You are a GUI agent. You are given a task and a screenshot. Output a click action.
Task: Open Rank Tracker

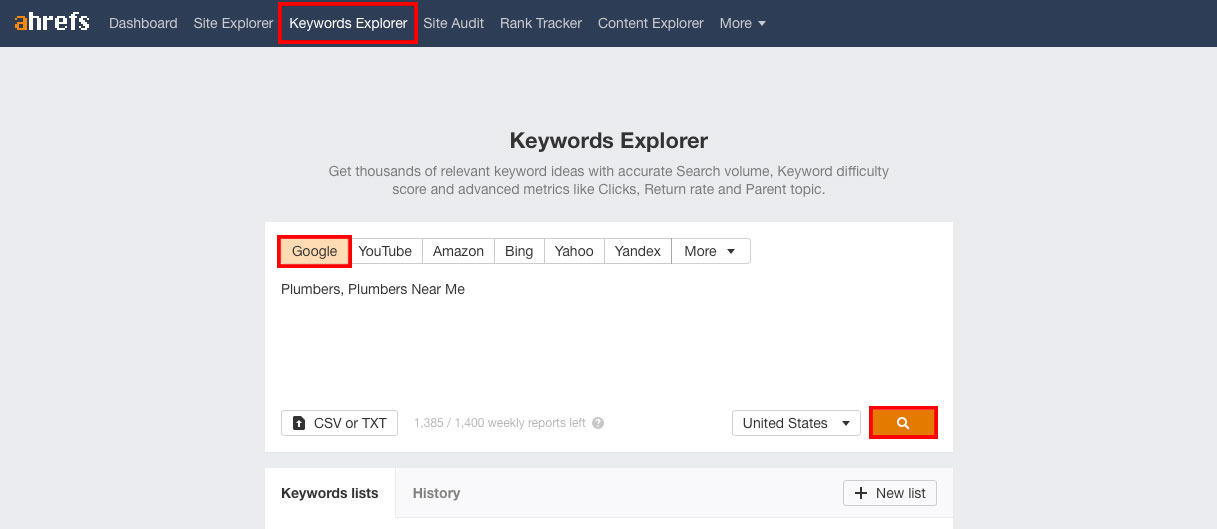pyautogui.click(x=541, y=23)
